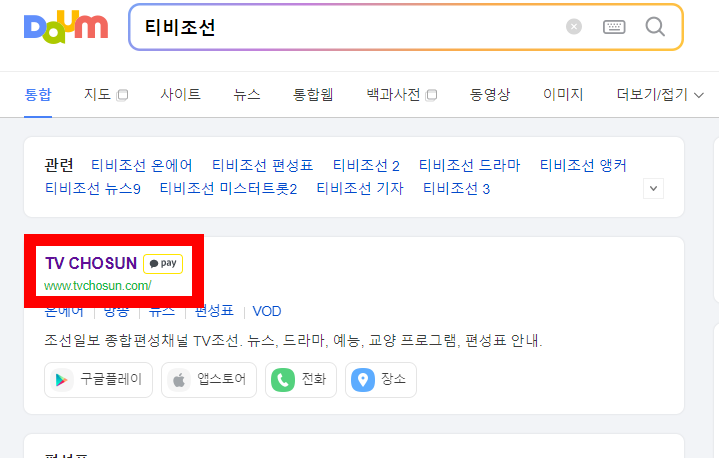Image resolution: width=719 pixels, height=458 pixels.
Task: Open the 통합웹 tab
Action: [313, 94]
